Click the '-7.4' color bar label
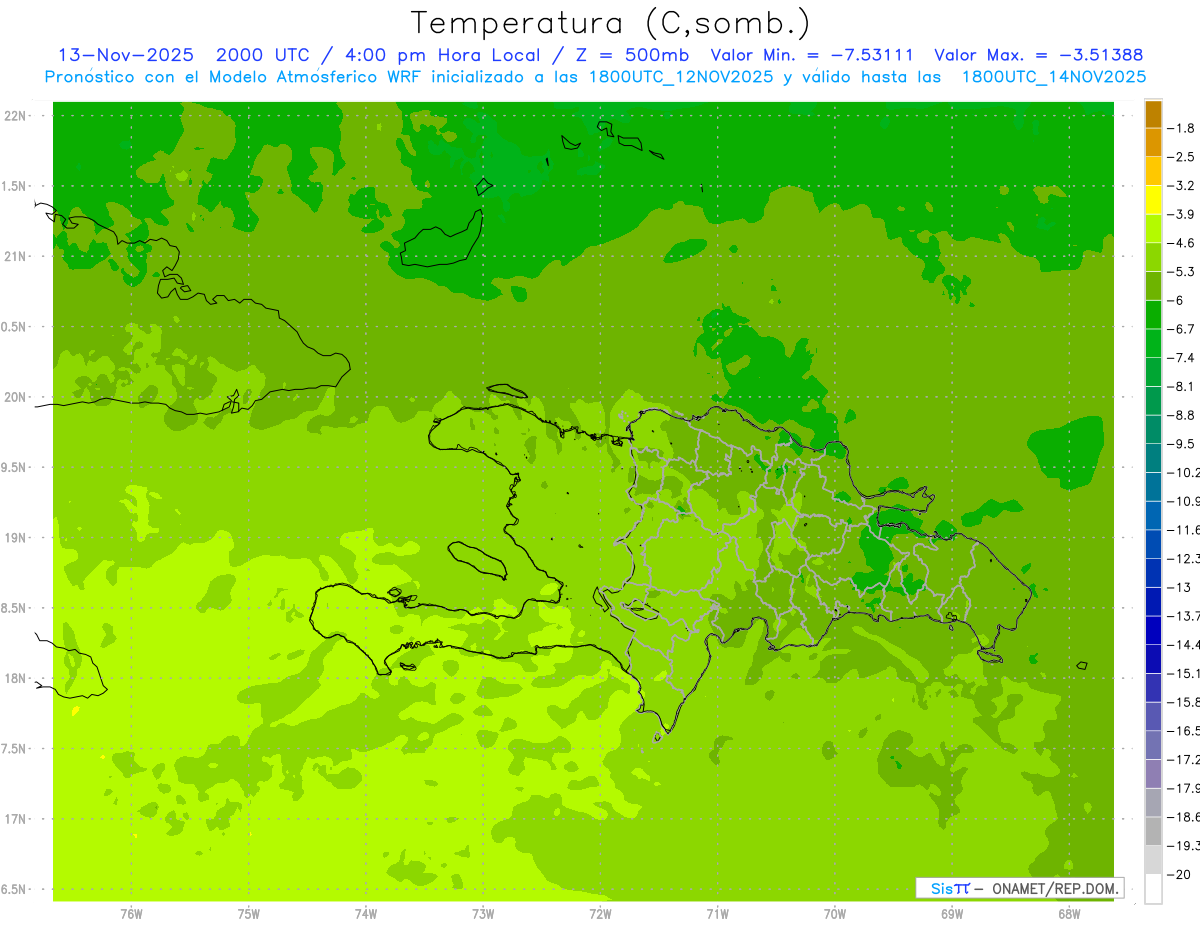 (x=1182, y=357)
